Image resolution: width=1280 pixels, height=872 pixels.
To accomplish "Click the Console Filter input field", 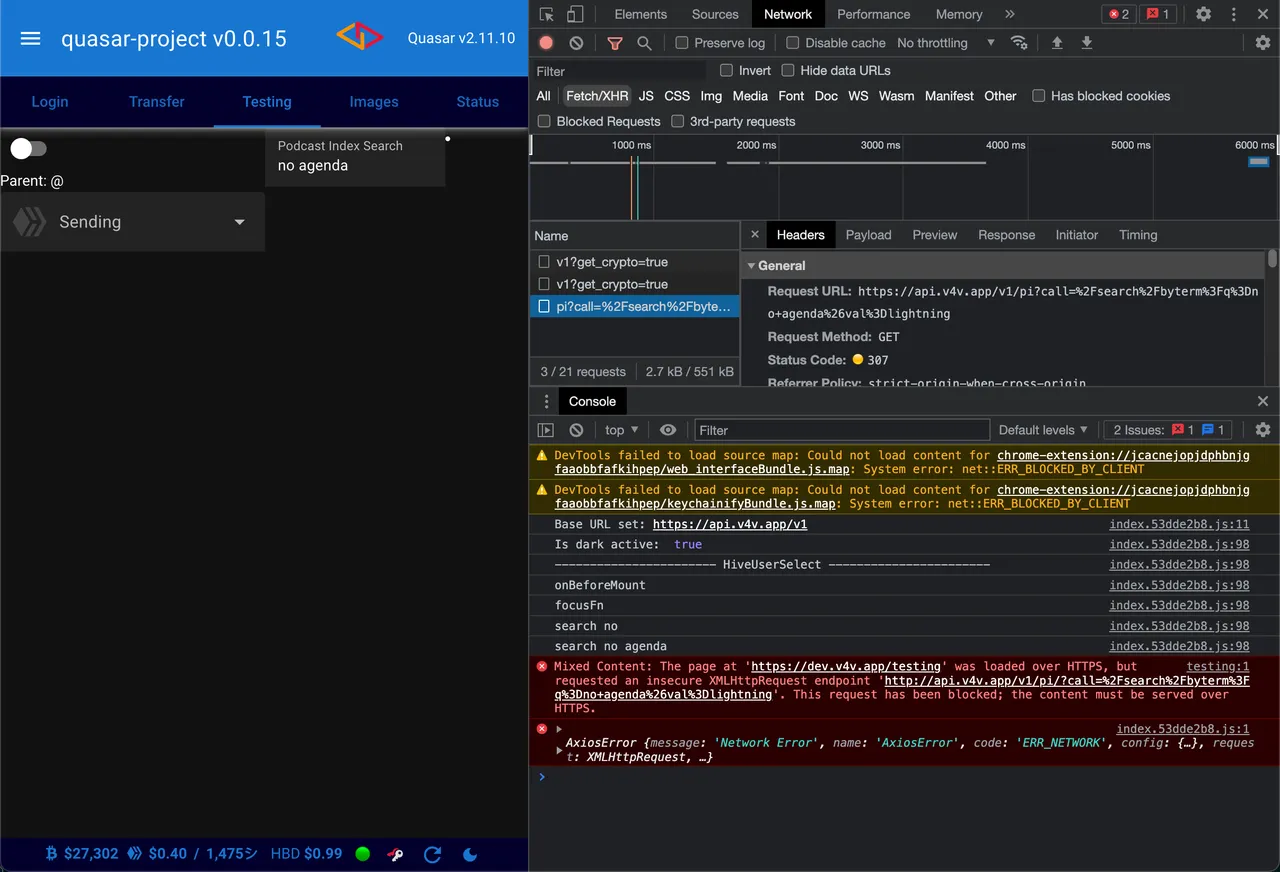I will click(842, 430).
